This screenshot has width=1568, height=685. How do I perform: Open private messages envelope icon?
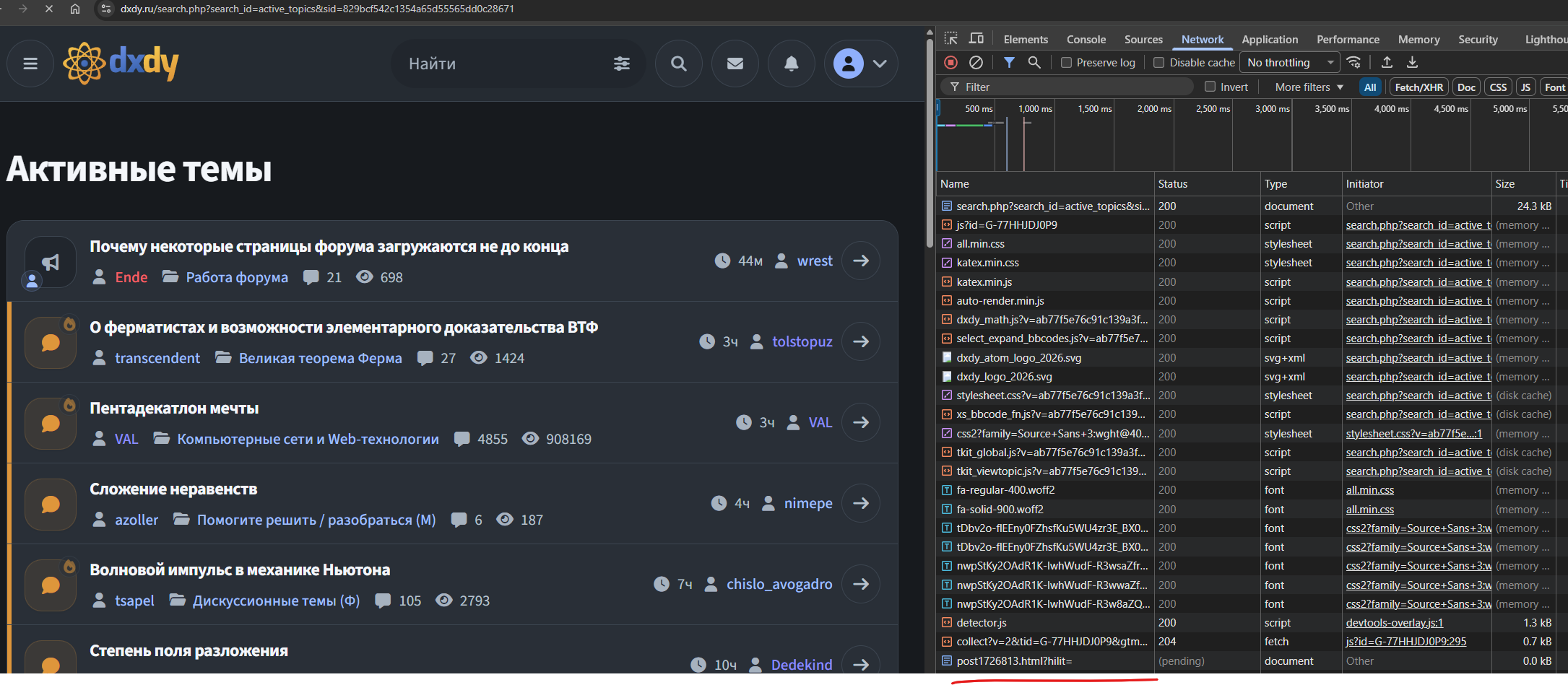point(735,64)
